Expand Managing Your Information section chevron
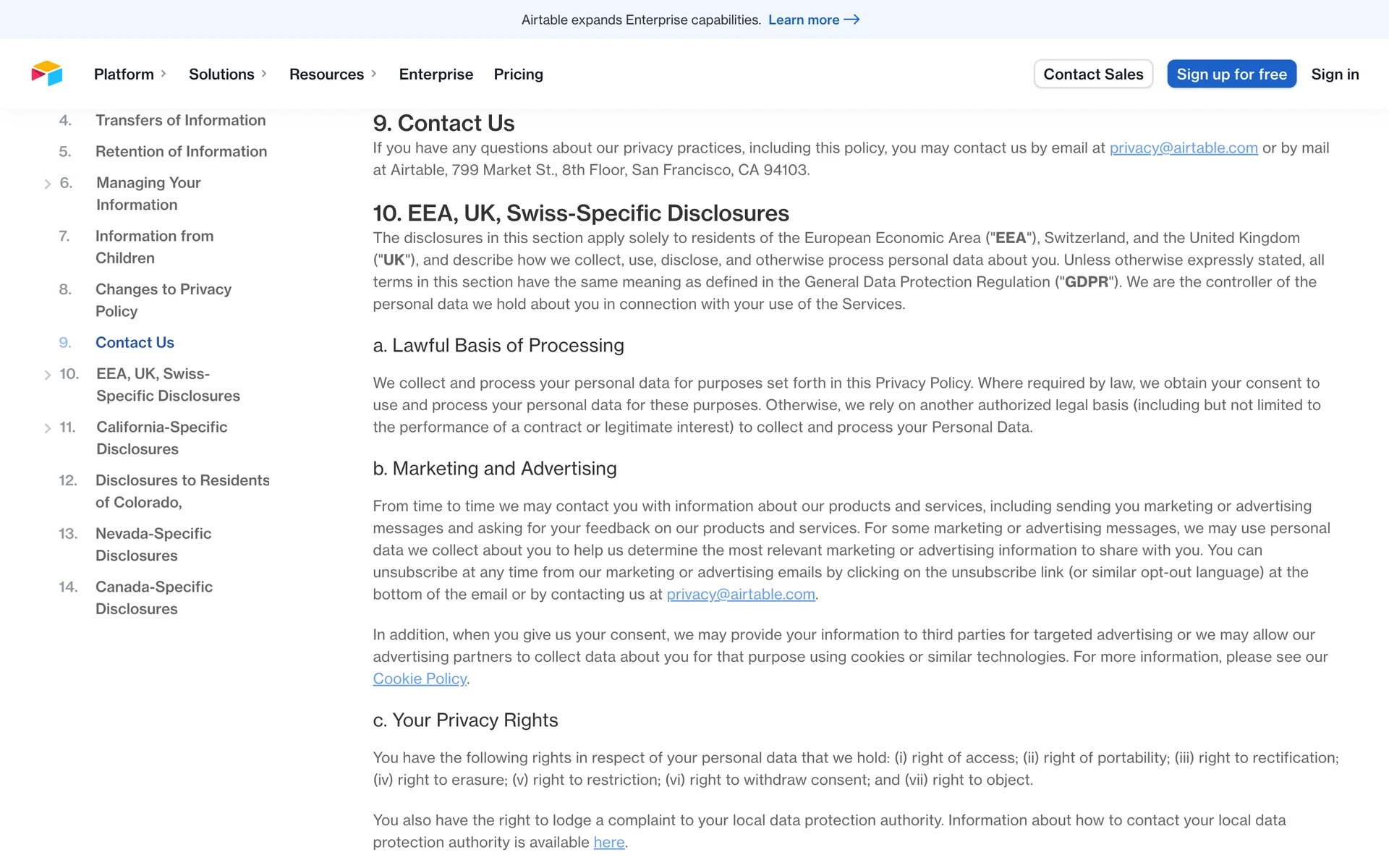Viewport: 1389px width, 868px height. [x=48, y=184]
